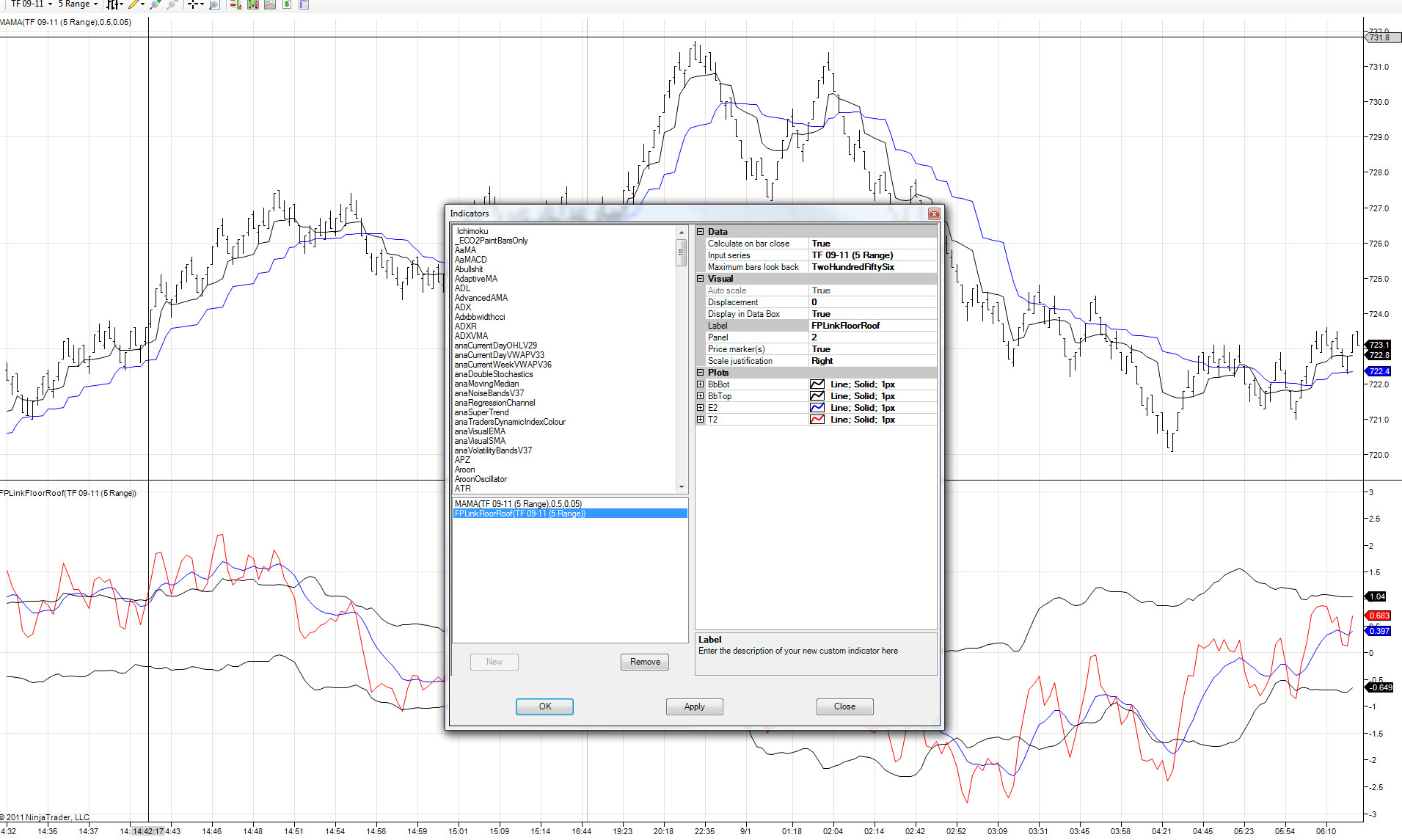This screenshot has height=840, width=1402.
Task: Collapse the Data property section
Action: point(700,232)
